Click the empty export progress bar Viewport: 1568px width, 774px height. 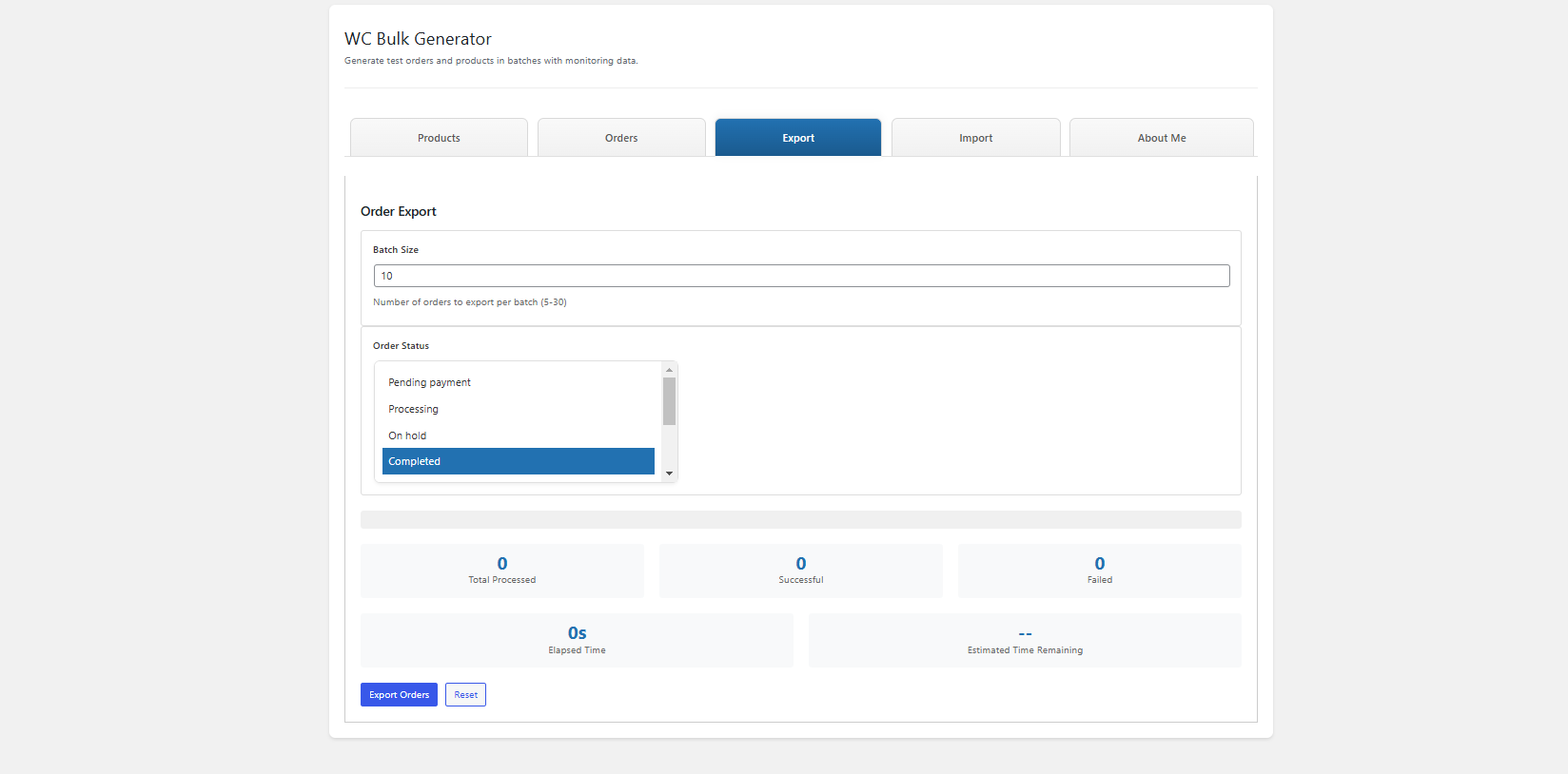coord(801,519)
